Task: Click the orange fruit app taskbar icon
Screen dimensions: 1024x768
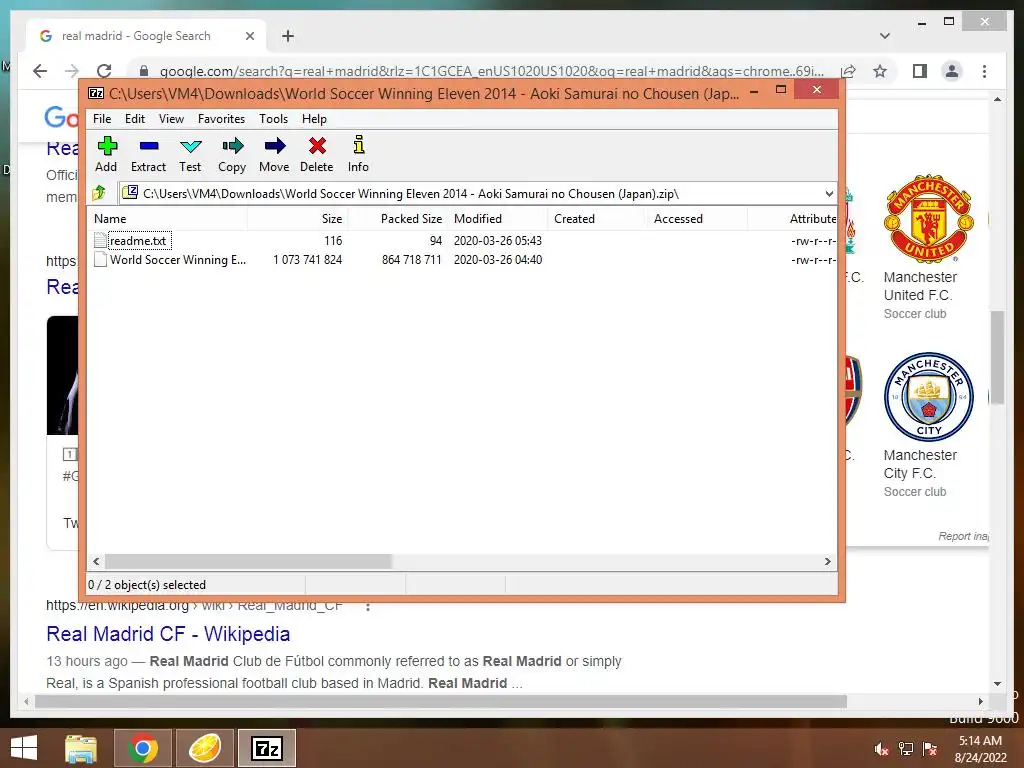Action: point(205,748)
